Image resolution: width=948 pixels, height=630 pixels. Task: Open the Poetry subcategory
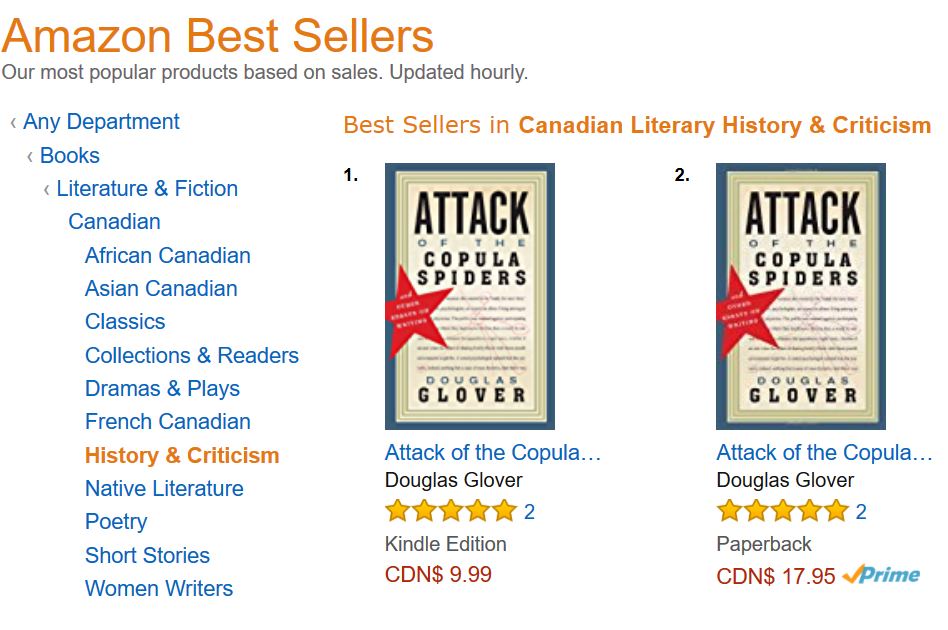tap(116, 522)
